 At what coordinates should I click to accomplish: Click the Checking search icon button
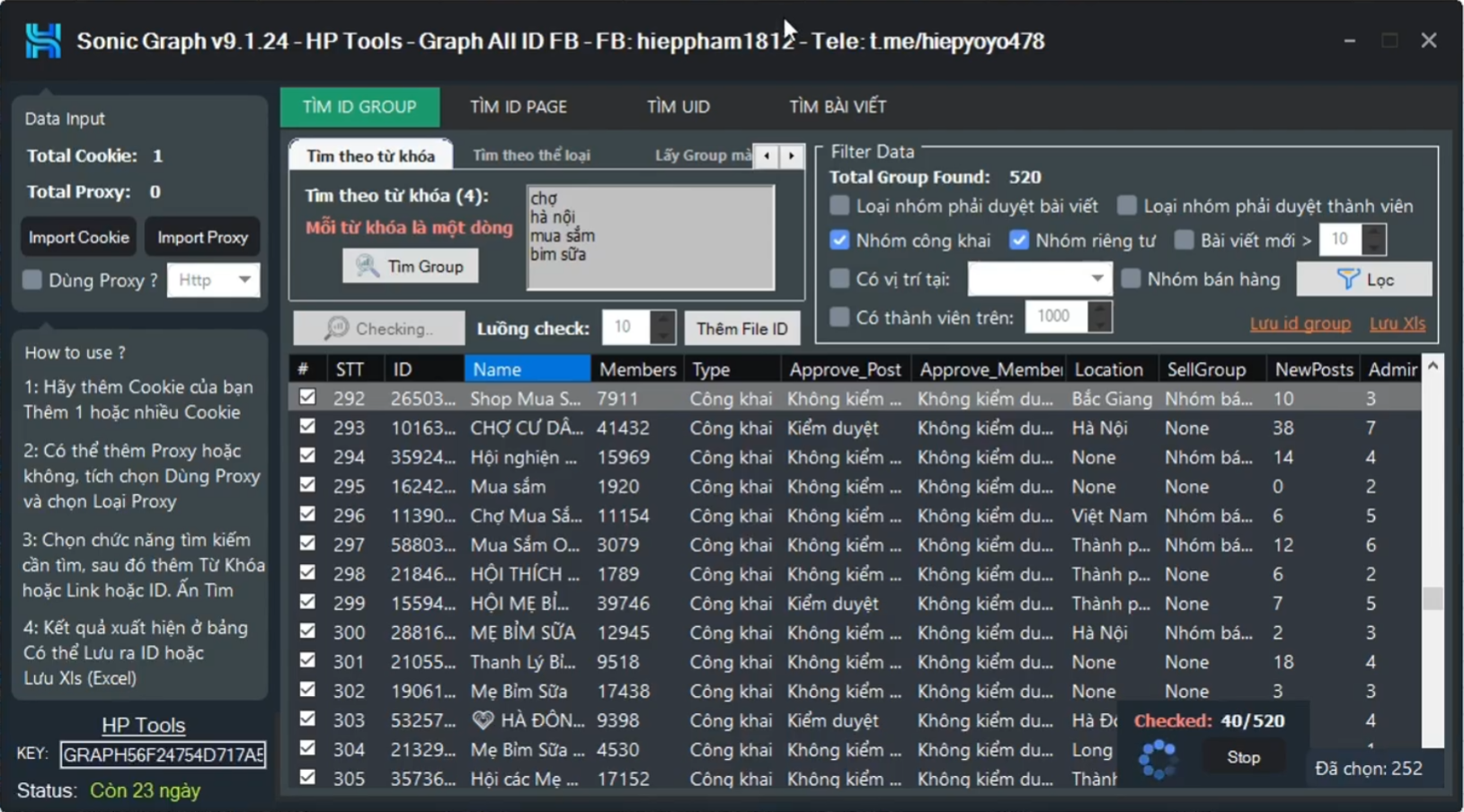pyautogui.click(x=338, y=329)
